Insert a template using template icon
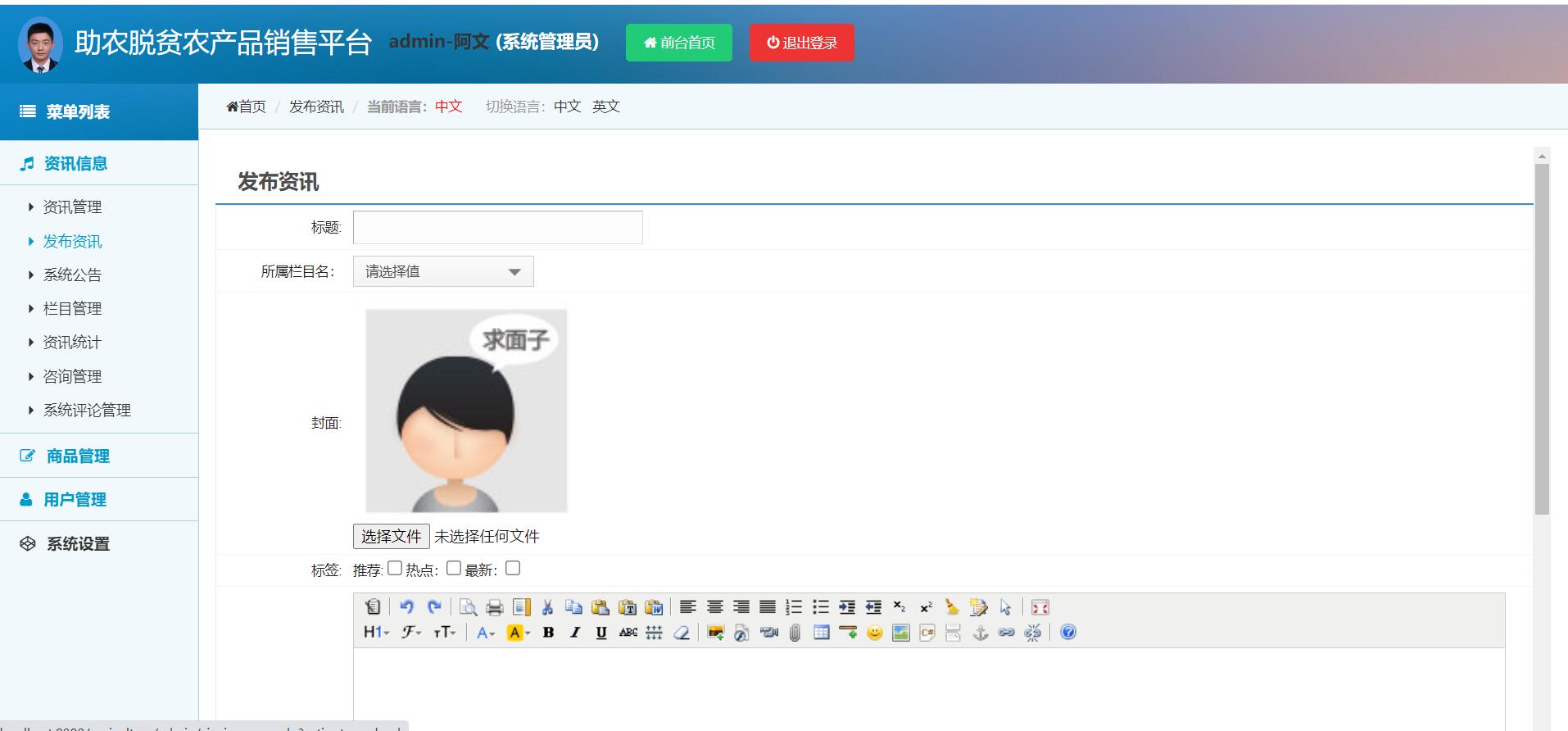 coord(521,607)
